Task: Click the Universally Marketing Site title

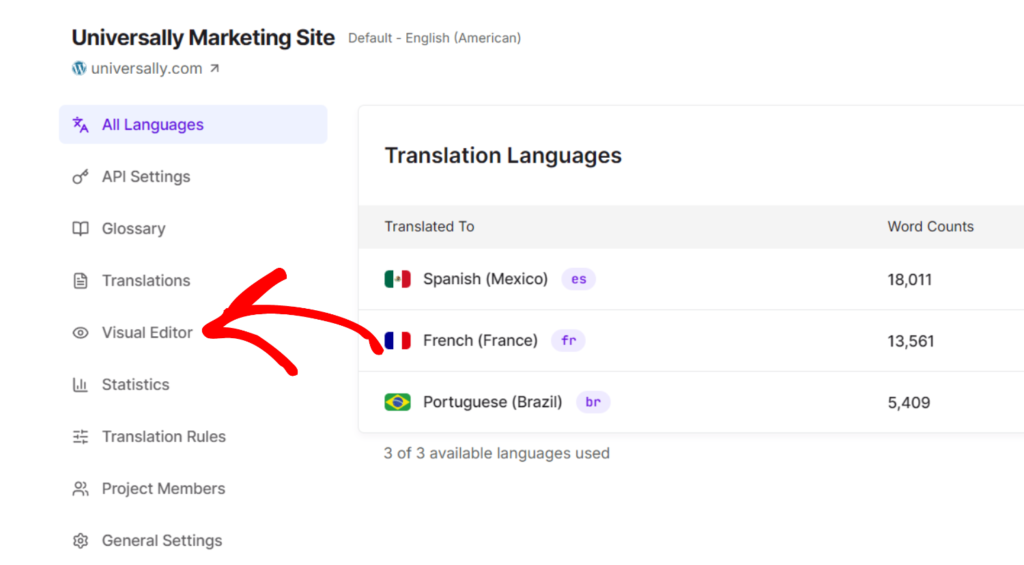Action: 203,37
